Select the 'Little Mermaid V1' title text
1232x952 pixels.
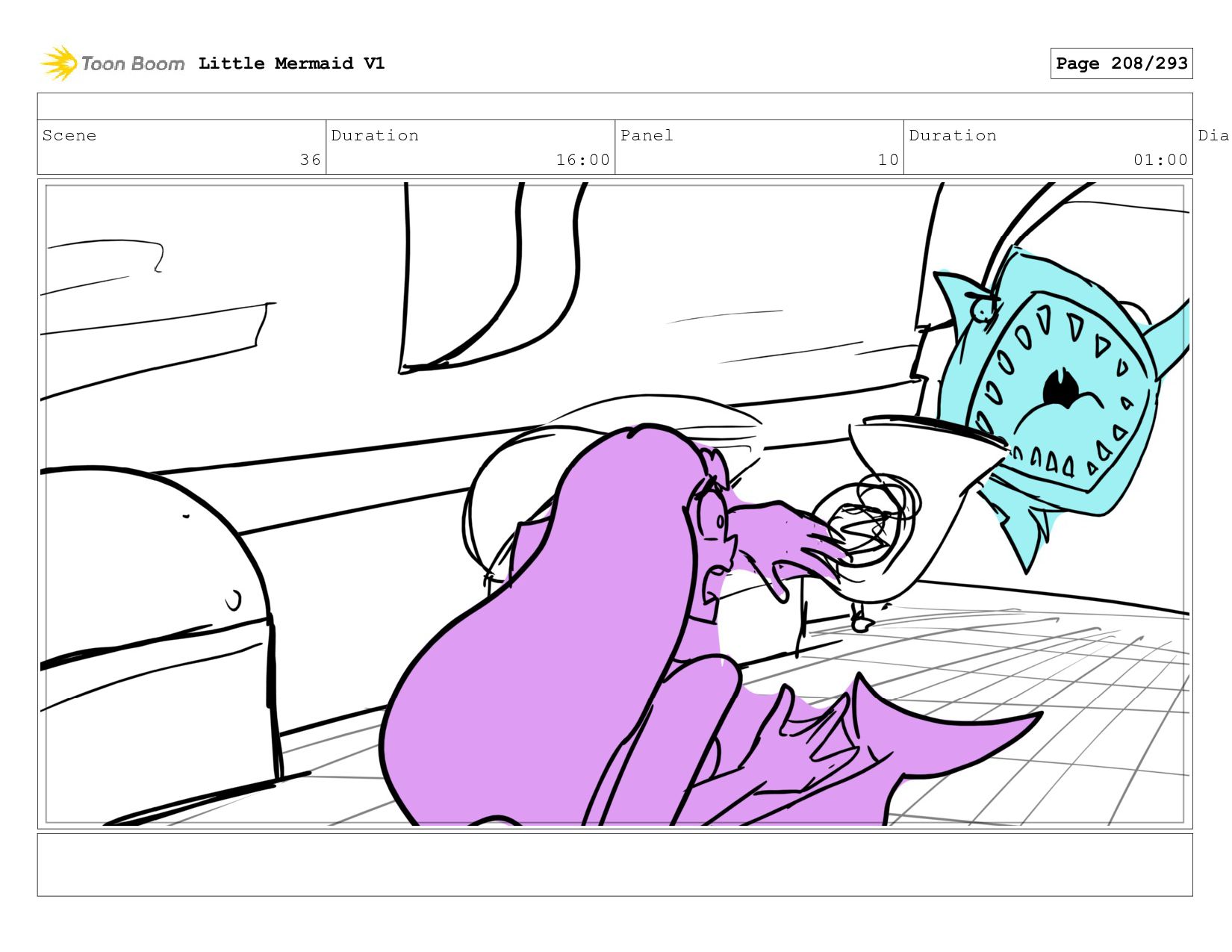click(x=292, y=63)
